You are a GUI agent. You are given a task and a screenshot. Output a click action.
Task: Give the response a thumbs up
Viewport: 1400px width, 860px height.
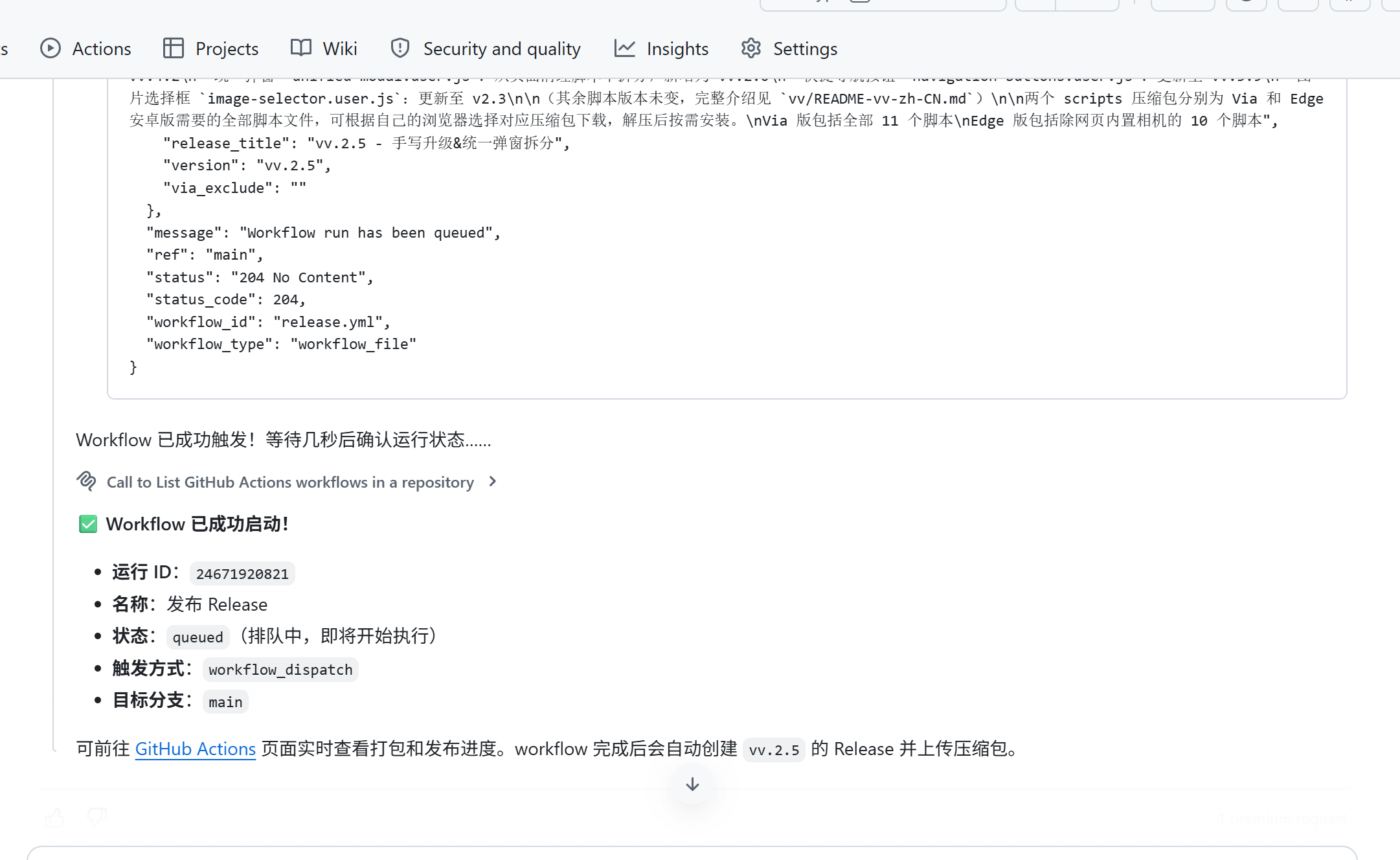point(54,818)
